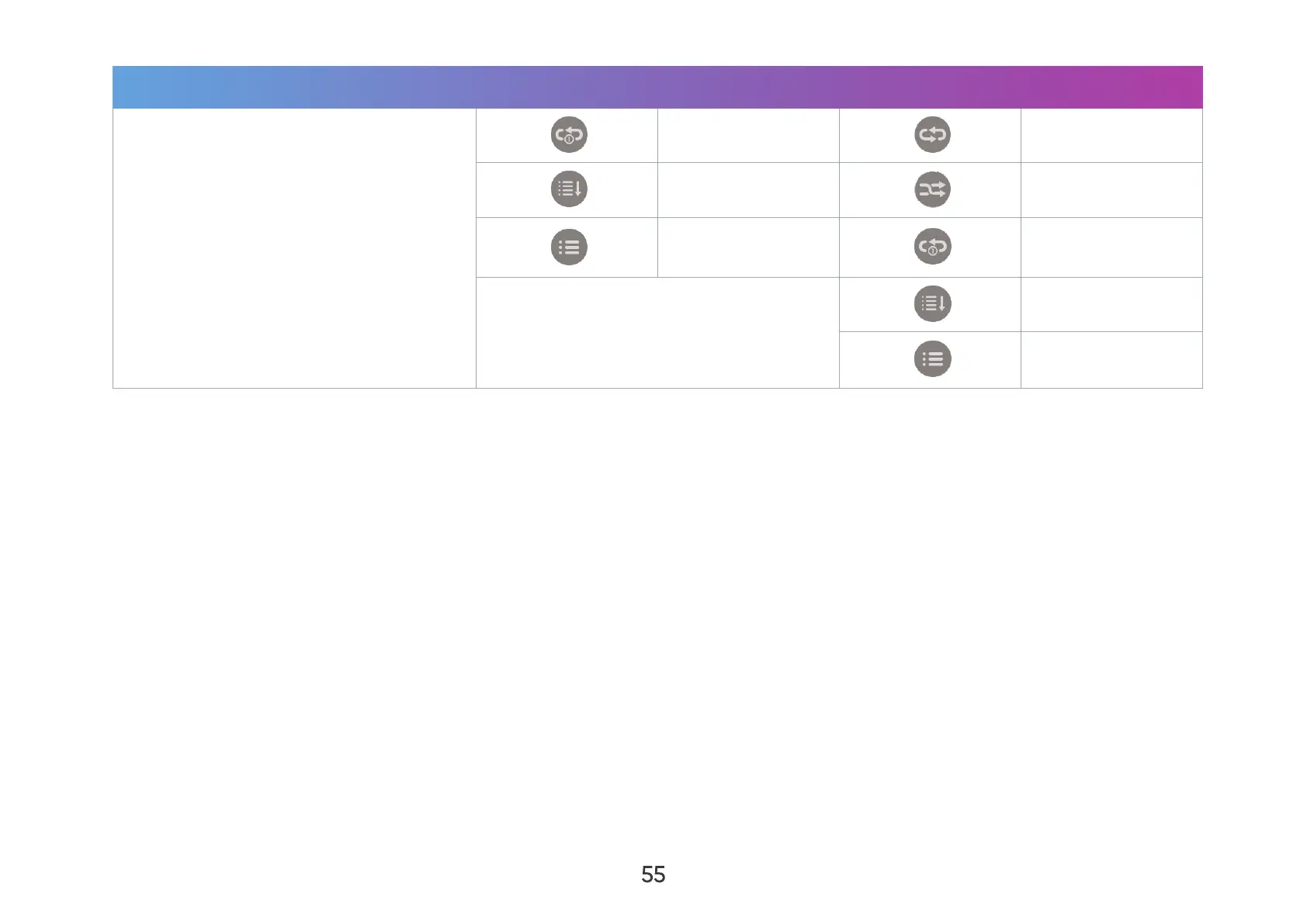Click the empty cell right of the shuffle icon
The height and width of the screenshot is (924, 1307).
point(1111,190)
